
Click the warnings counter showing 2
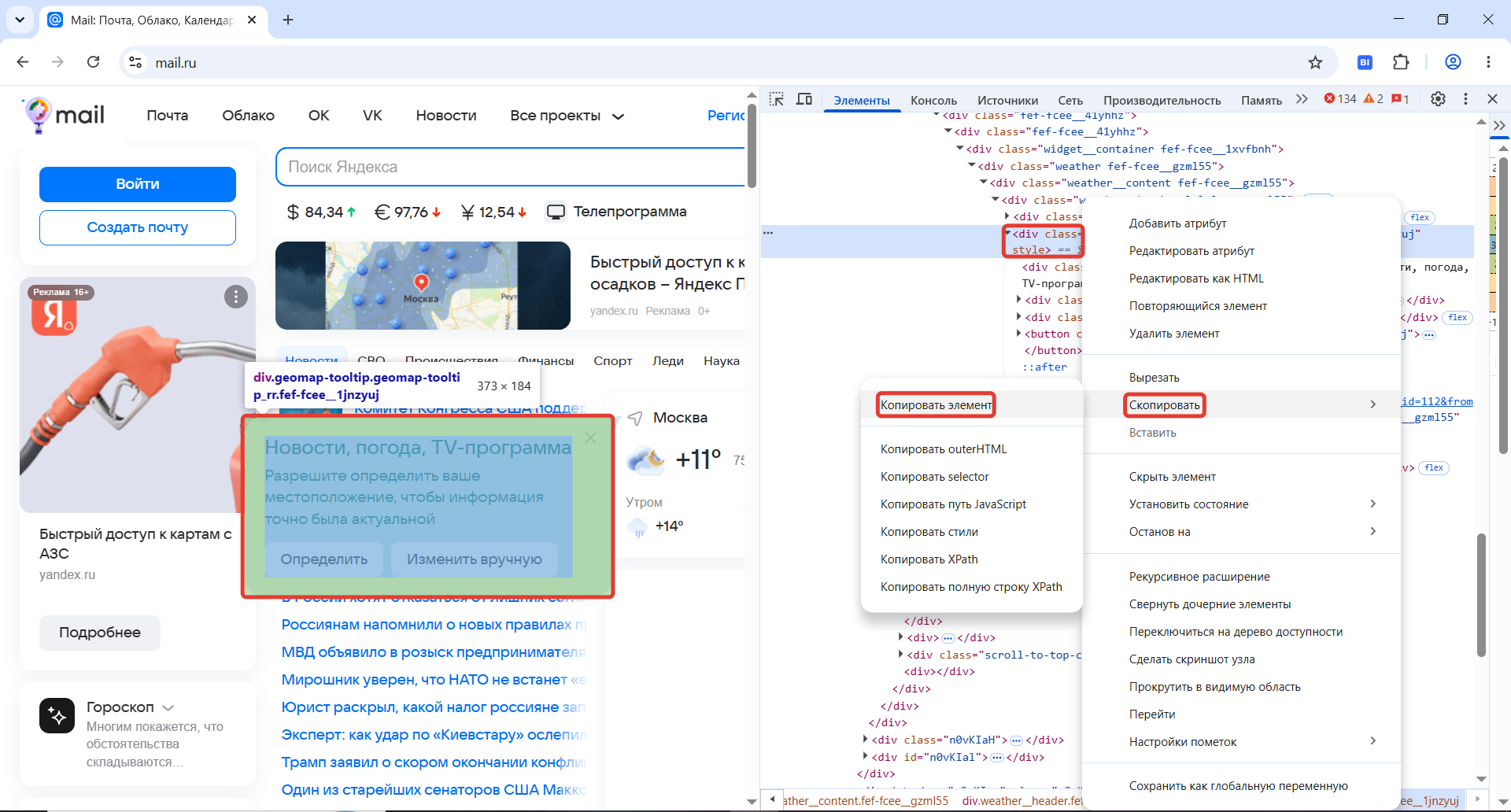1373,99
